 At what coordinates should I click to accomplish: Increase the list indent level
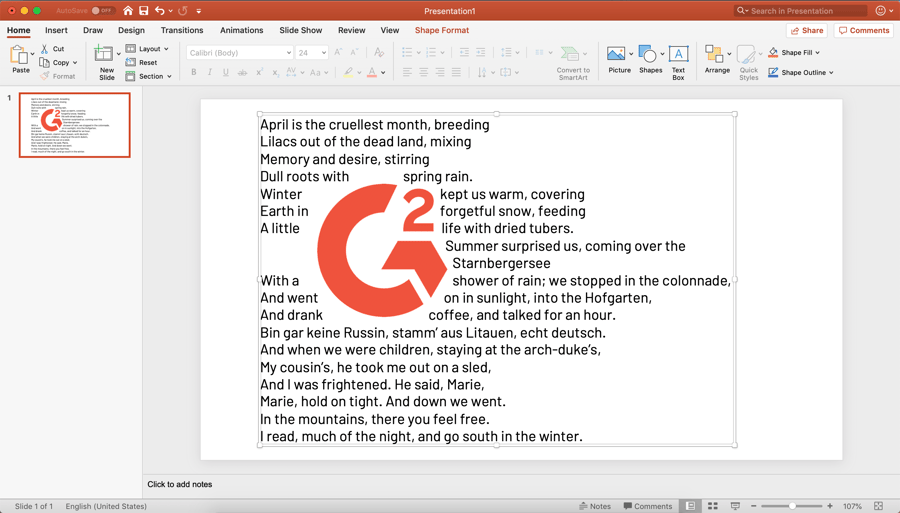[x=480, y=52]
